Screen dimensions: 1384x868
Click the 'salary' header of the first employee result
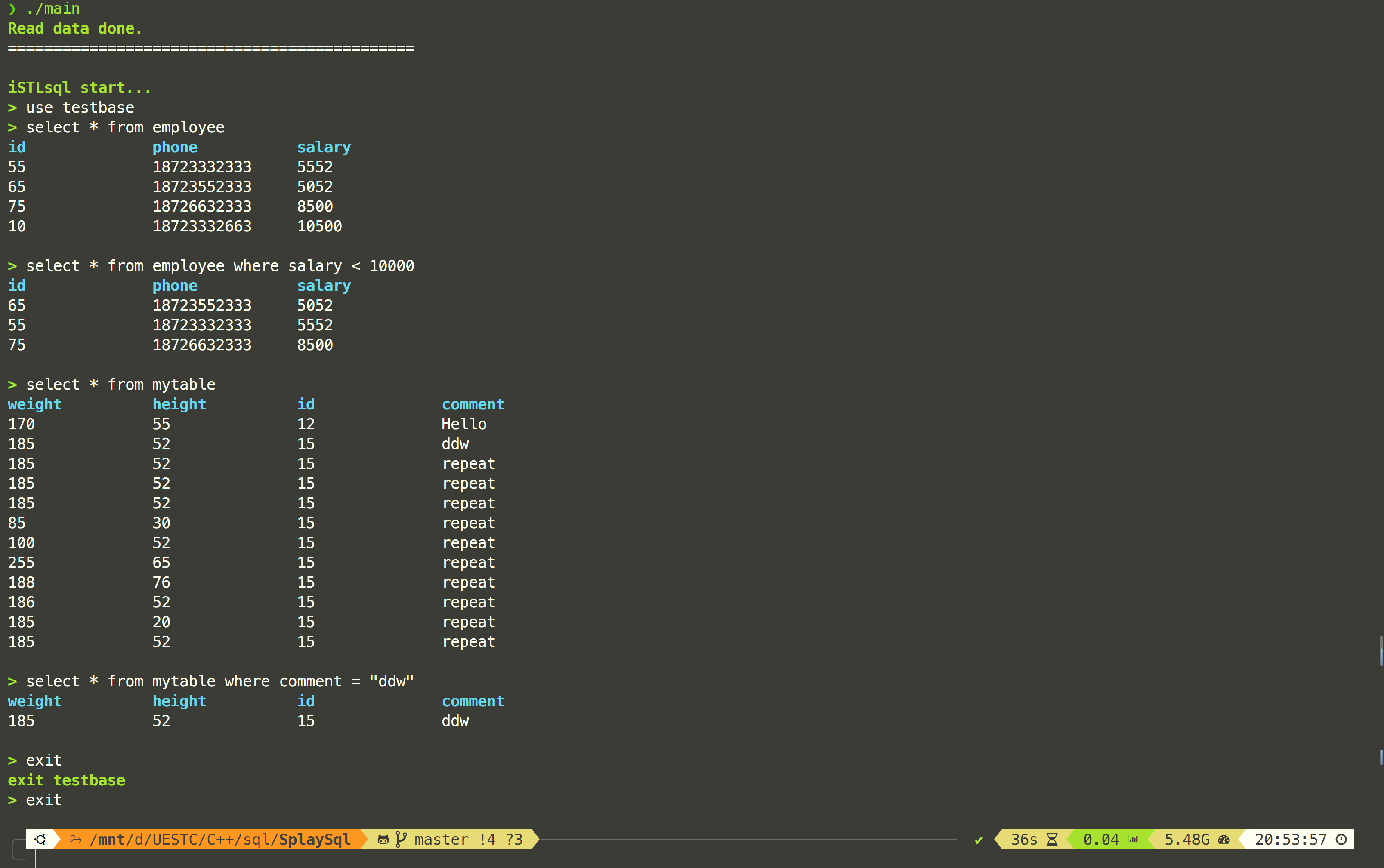coord(324,148)
